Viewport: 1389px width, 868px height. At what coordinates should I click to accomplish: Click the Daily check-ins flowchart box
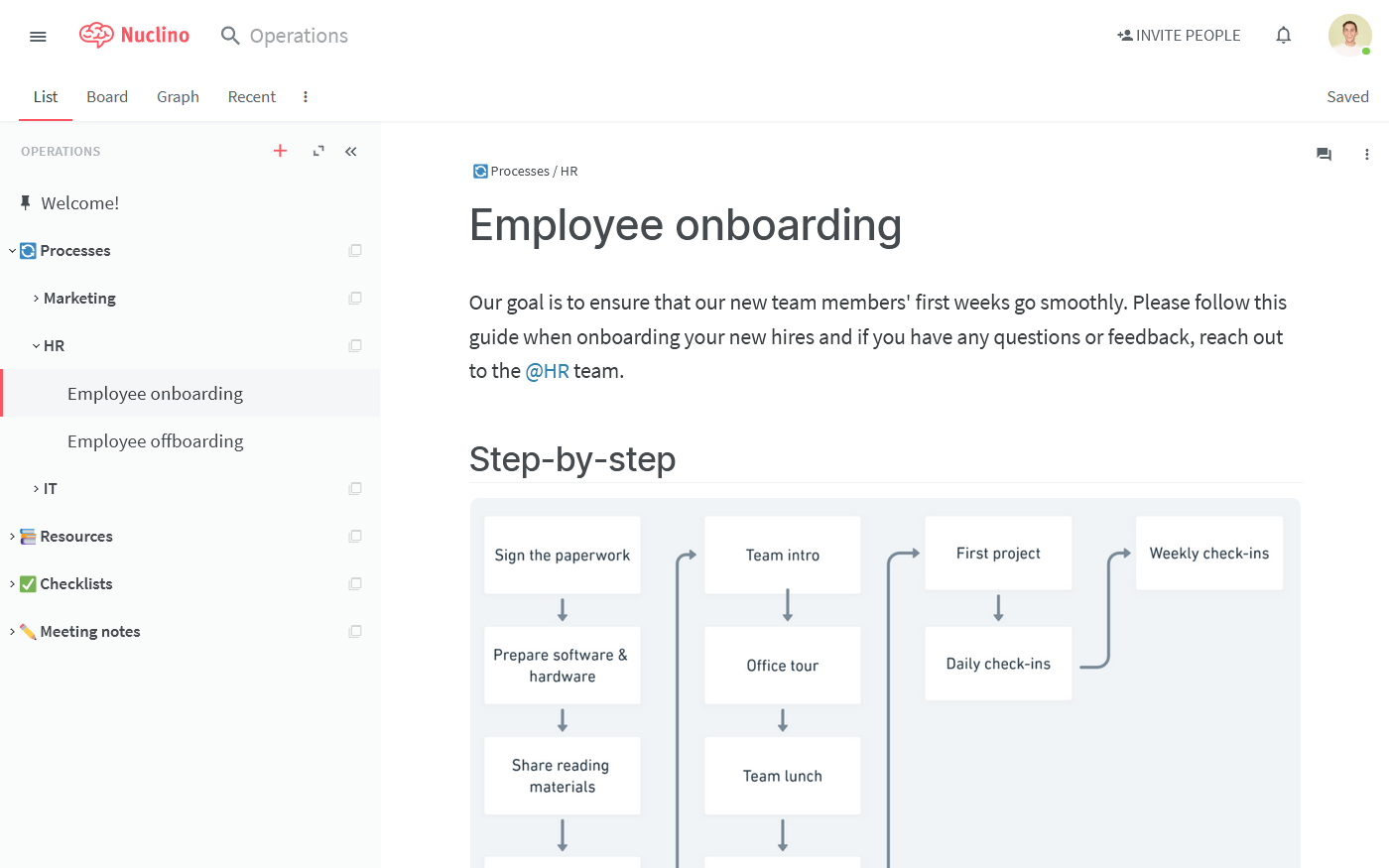(x=998, y=664)
